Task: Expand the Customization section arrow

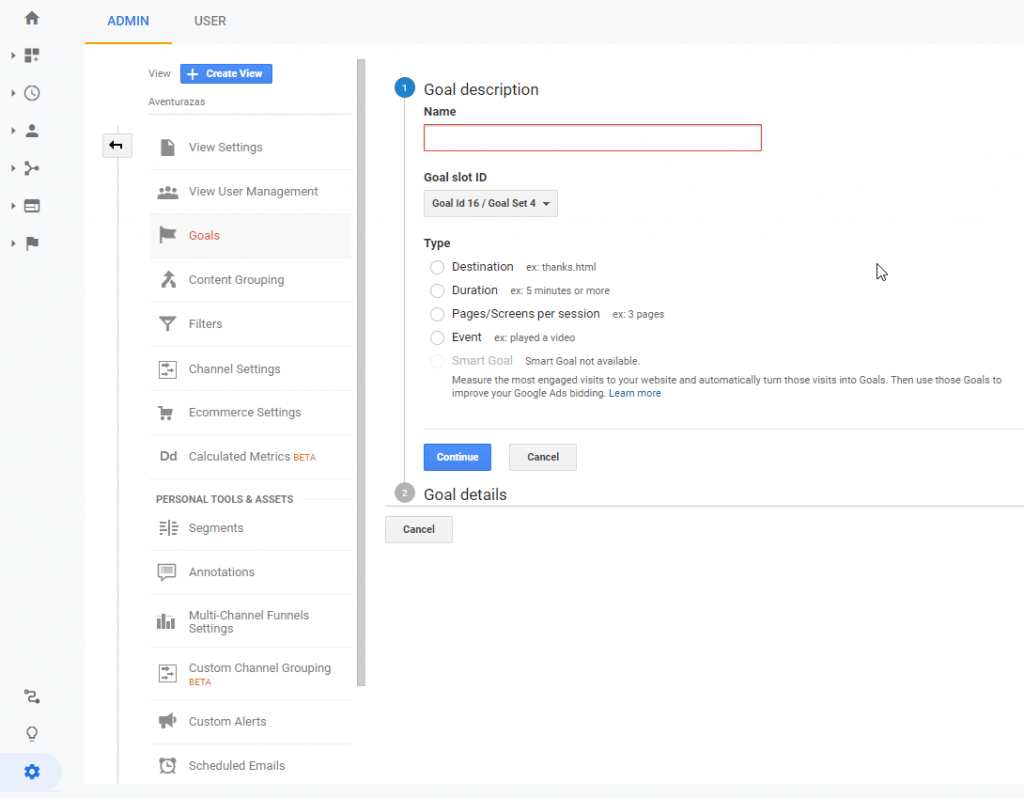Action: click(x=13, y=56)
